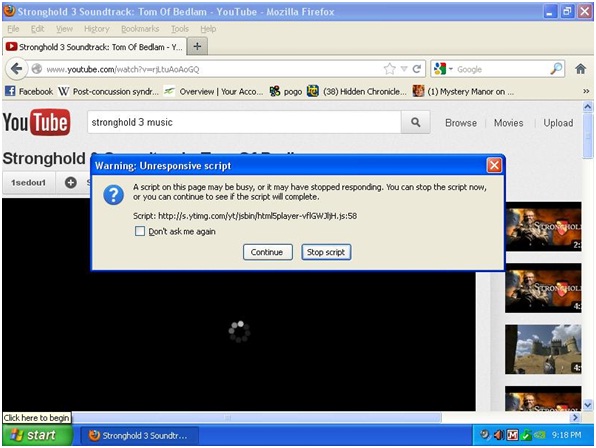Open Bookmarks menu

pyautogui.click(x=140, y=29)
